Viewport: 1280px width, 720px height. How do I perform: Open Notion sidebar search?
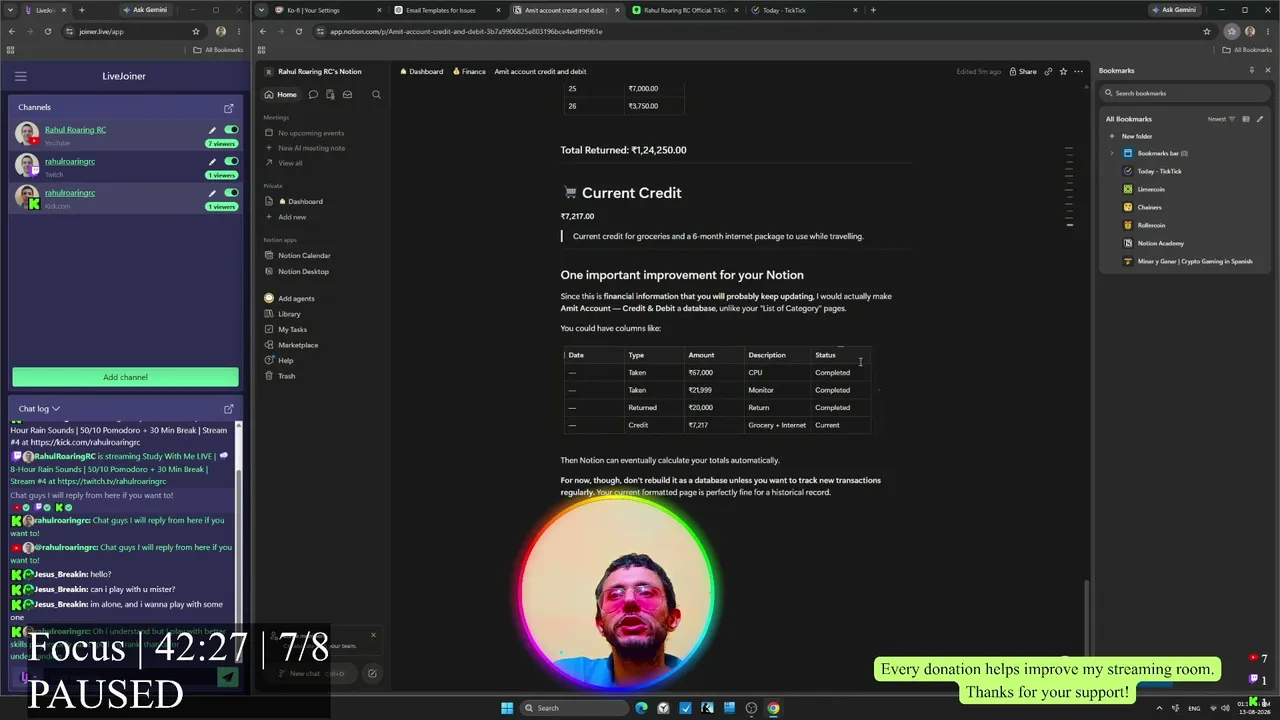(x=376, y=95)
